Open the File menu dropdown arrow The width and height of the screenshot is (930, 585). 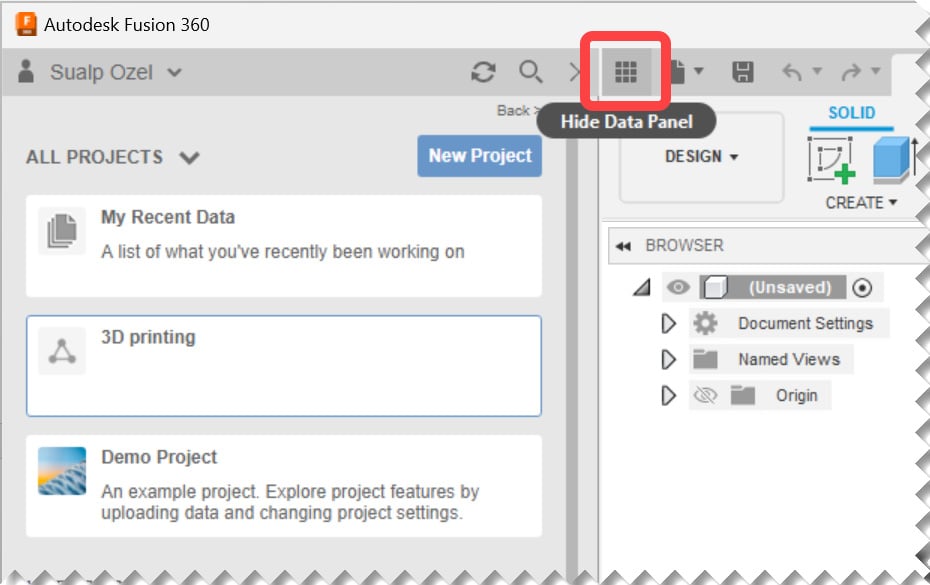click(x=699, y=71)
